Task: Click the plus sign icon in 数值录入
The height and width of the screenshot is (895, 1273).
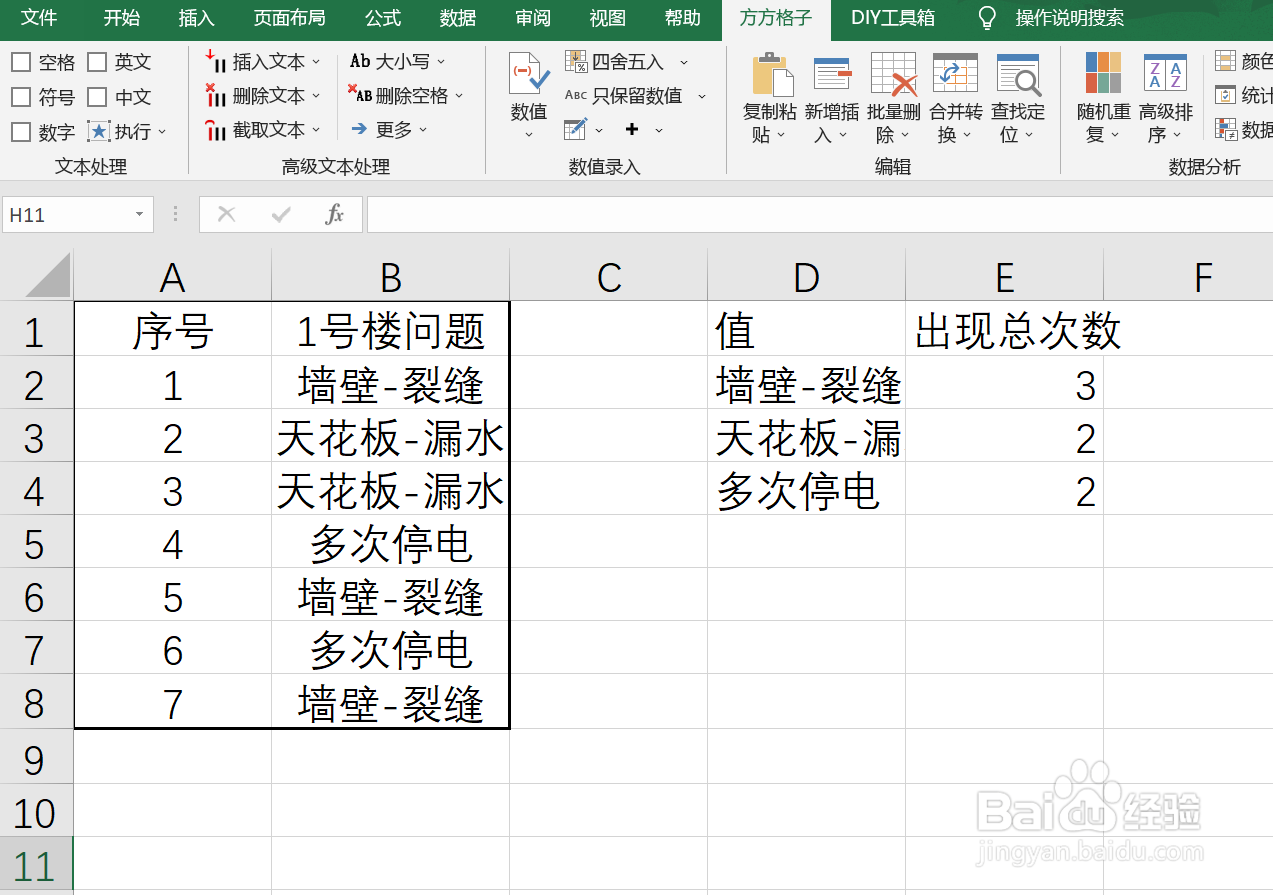Action: coord(632,129)
